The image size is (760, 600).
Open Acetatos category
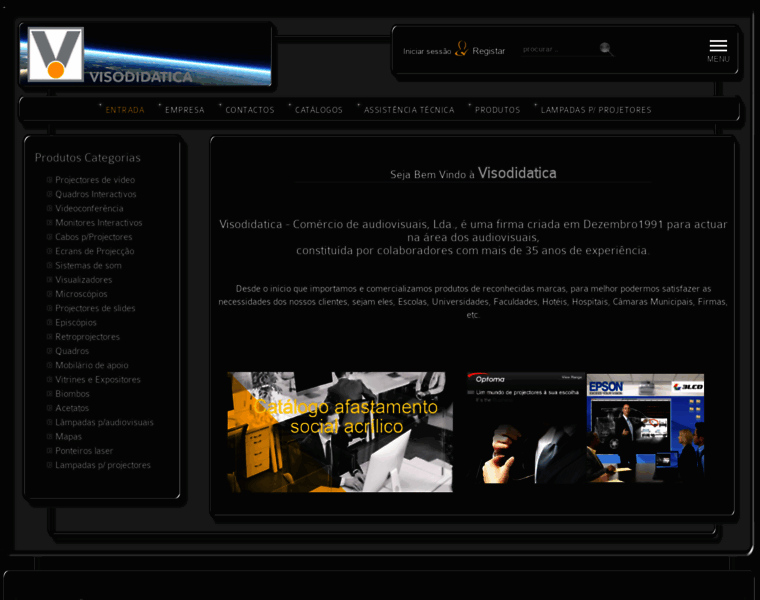coord(72,408)
